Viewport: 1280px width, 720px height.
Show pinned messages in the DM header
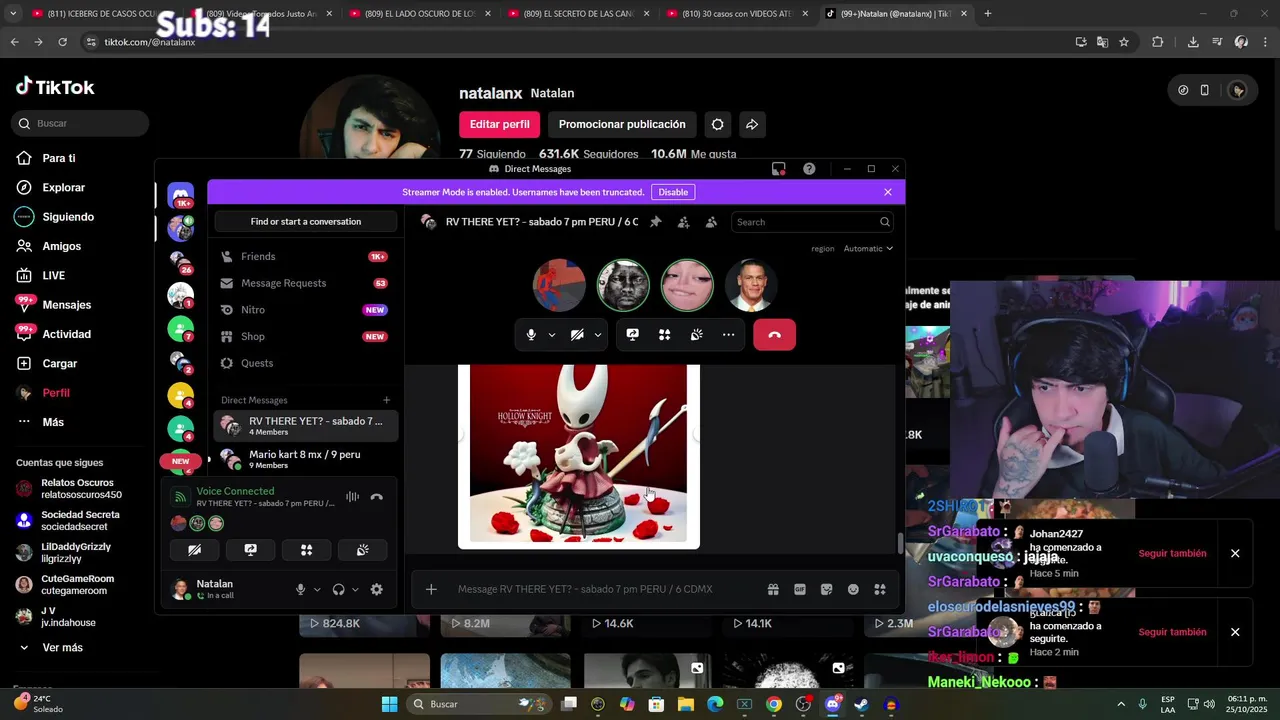655,222
